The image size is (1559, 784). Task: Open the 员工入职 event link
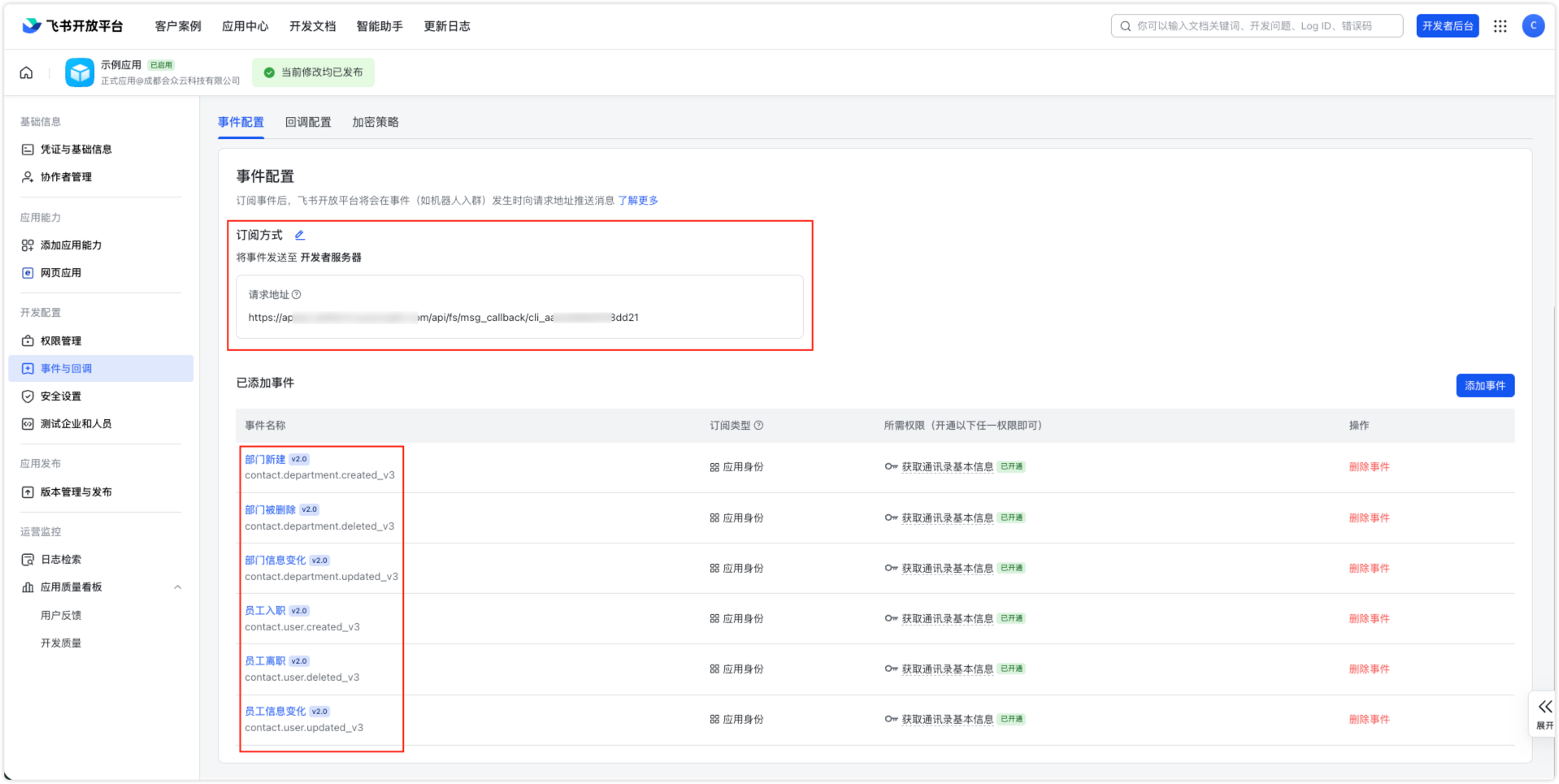(x=265, y=611)
